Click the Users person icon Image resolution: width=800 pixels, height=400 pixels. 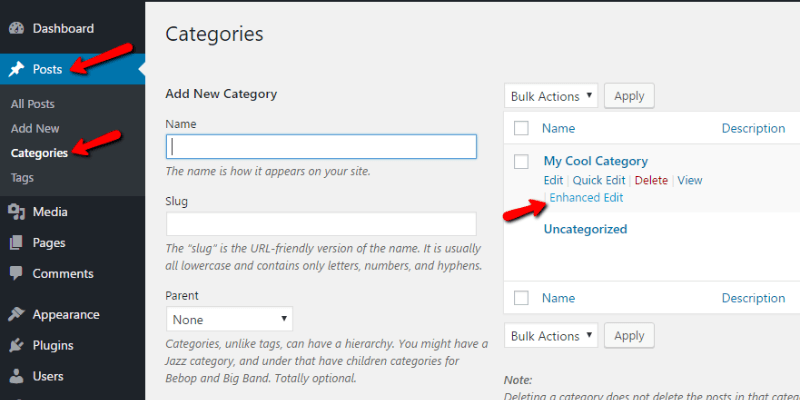[x=16, y=376]
